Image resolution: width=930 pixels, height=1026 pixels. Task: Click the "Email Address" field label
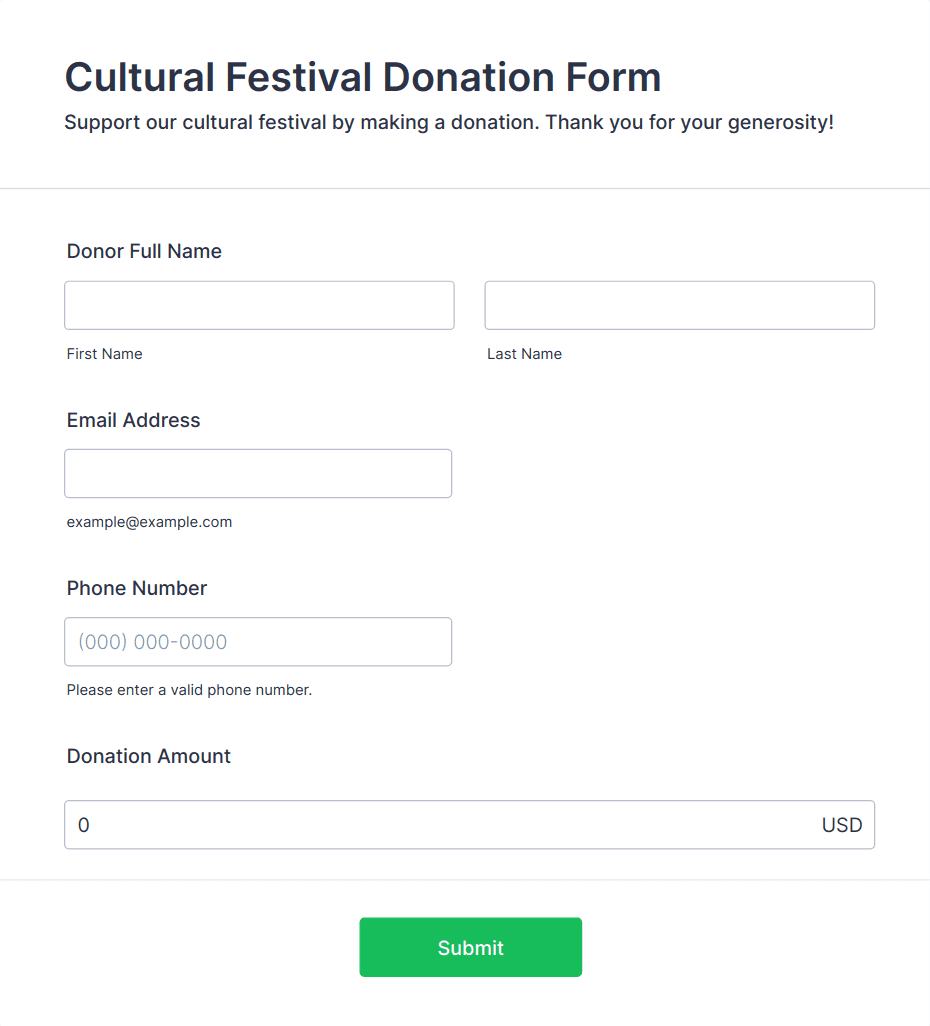(133, 420)
